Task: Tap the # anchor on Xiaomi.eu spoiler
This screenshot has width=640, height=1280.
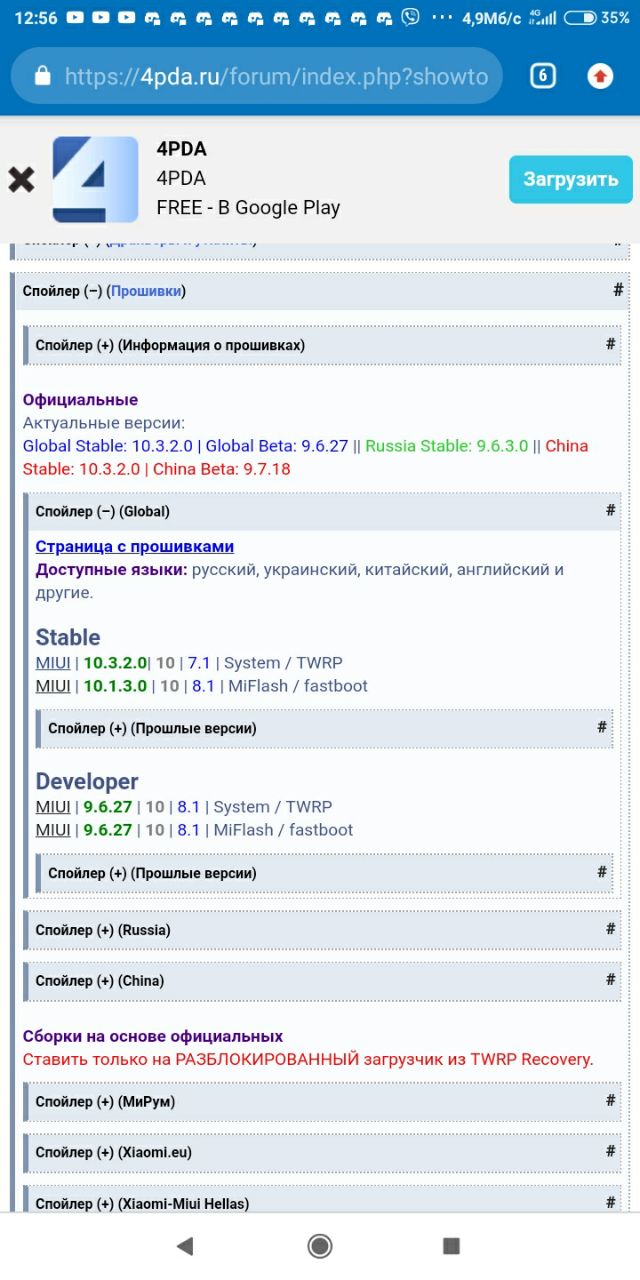Action: pyautogui.click(x=610, y=1151)
